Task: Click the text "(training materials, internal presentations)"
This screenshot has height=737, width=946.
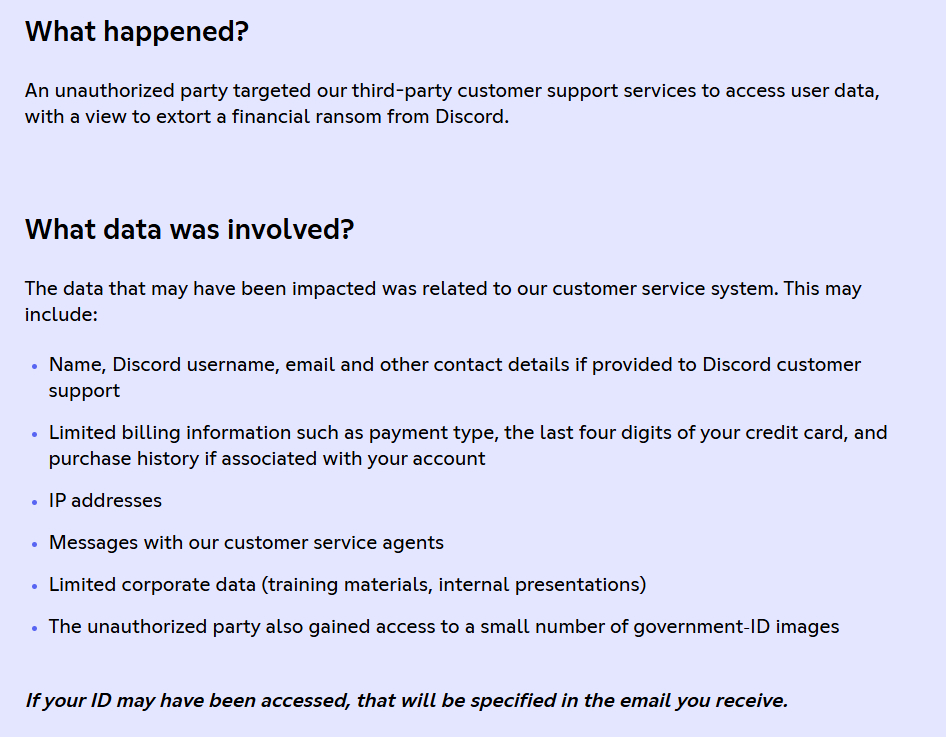Action: click(454, 585)
